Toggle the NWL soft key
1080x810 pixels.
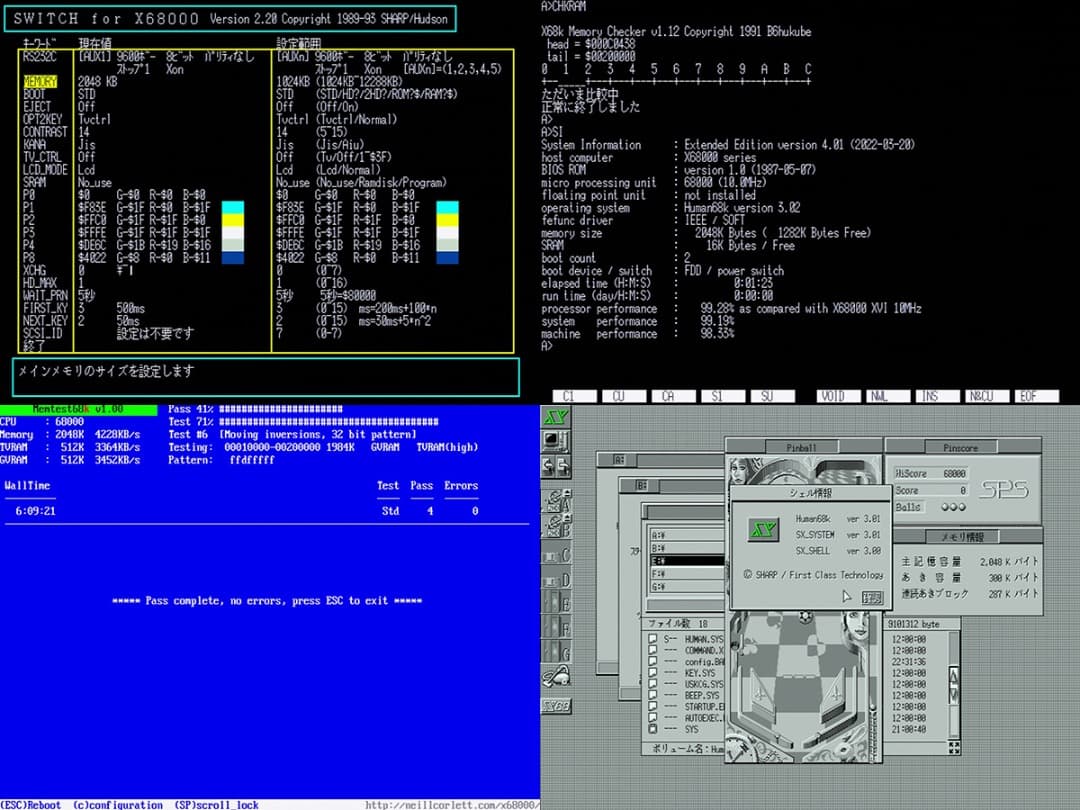click(x=888, y=396)
